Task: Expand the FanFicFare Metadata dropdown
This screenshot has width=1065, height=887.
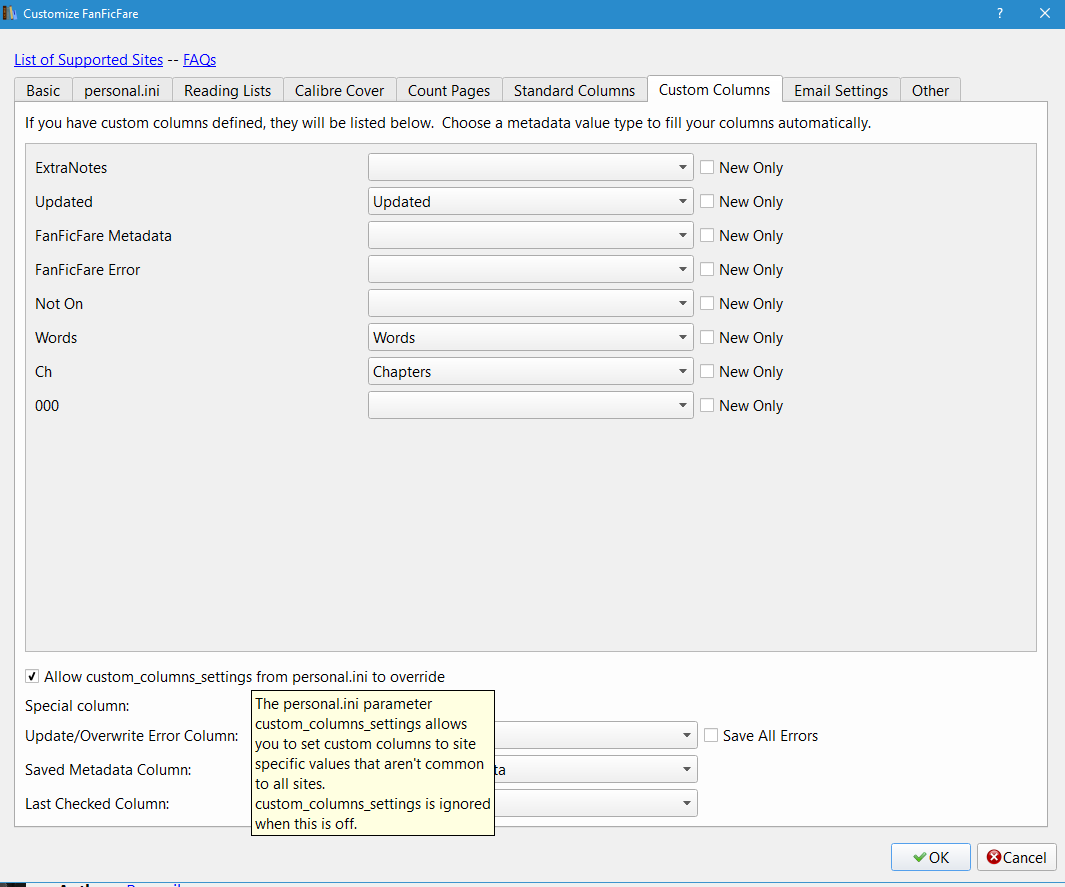Action: [530, 235]
